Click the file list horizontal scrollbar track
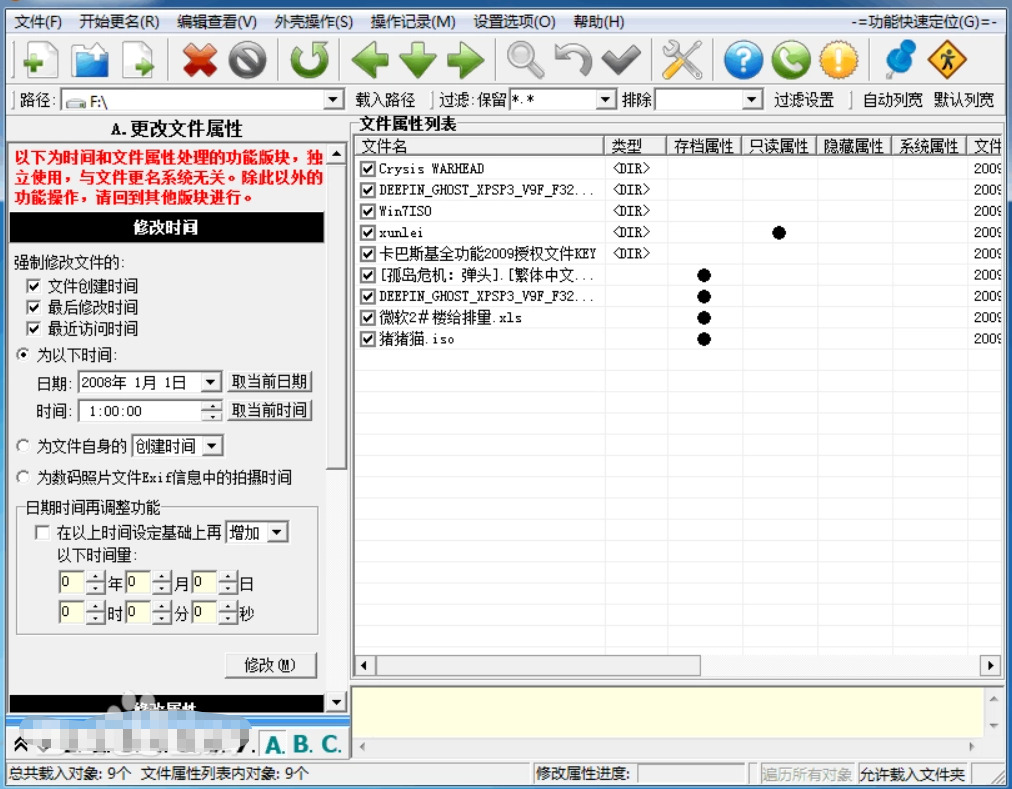The image size is (1012, 789). 839,665
